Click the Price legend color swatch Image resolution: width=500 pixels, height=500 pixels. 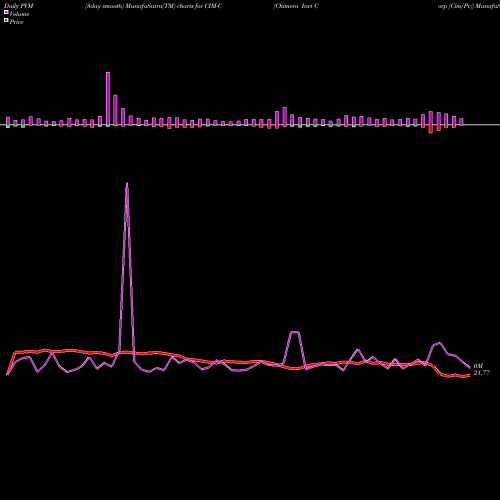(6, 20)
